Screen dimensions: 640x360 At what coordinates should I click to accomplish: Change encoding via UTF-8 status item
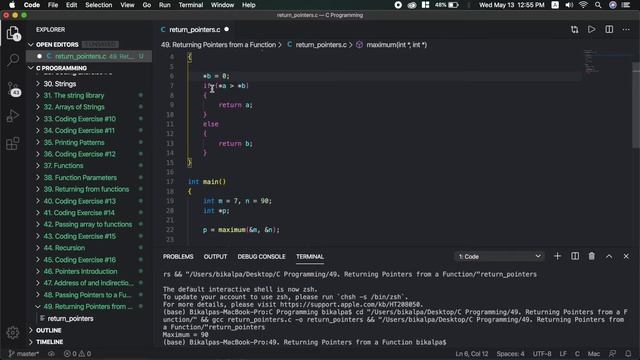point(542,353)
